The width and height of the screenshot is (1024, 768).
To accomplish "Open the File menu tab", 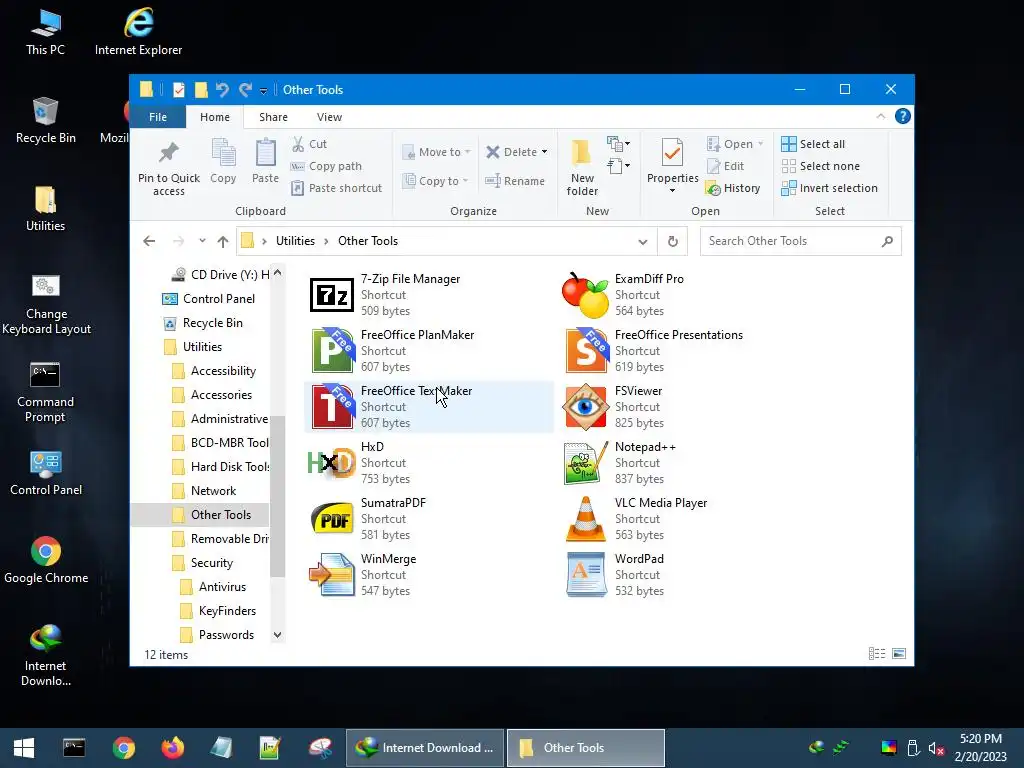I will tap(158, 117).
